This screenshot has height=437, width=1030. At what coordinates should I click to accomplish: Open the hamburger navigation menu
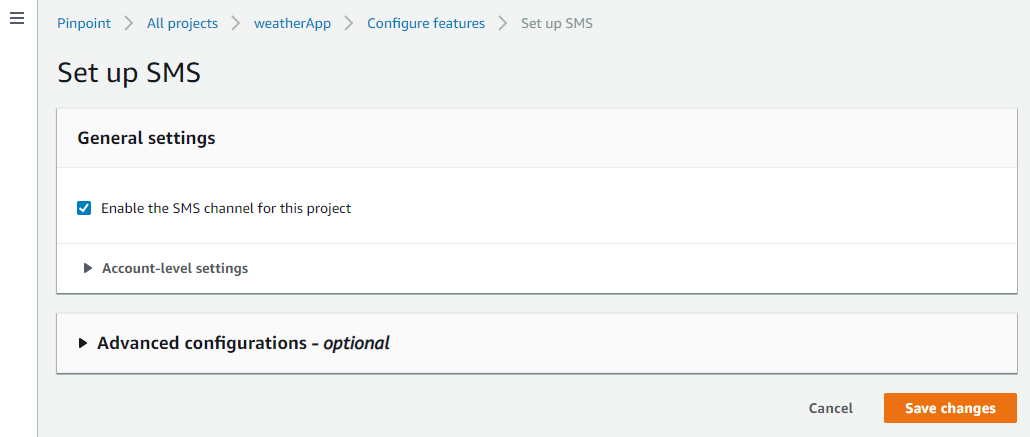16,20
